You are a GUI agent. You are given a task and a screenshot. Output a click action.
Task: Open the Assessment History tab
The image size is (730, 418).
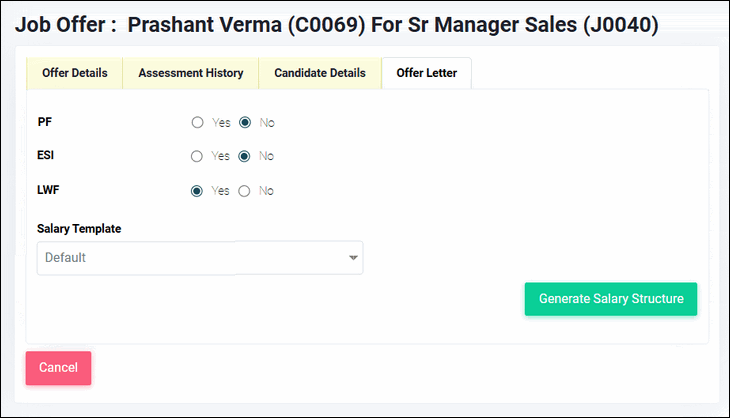(x=190, y=73)
